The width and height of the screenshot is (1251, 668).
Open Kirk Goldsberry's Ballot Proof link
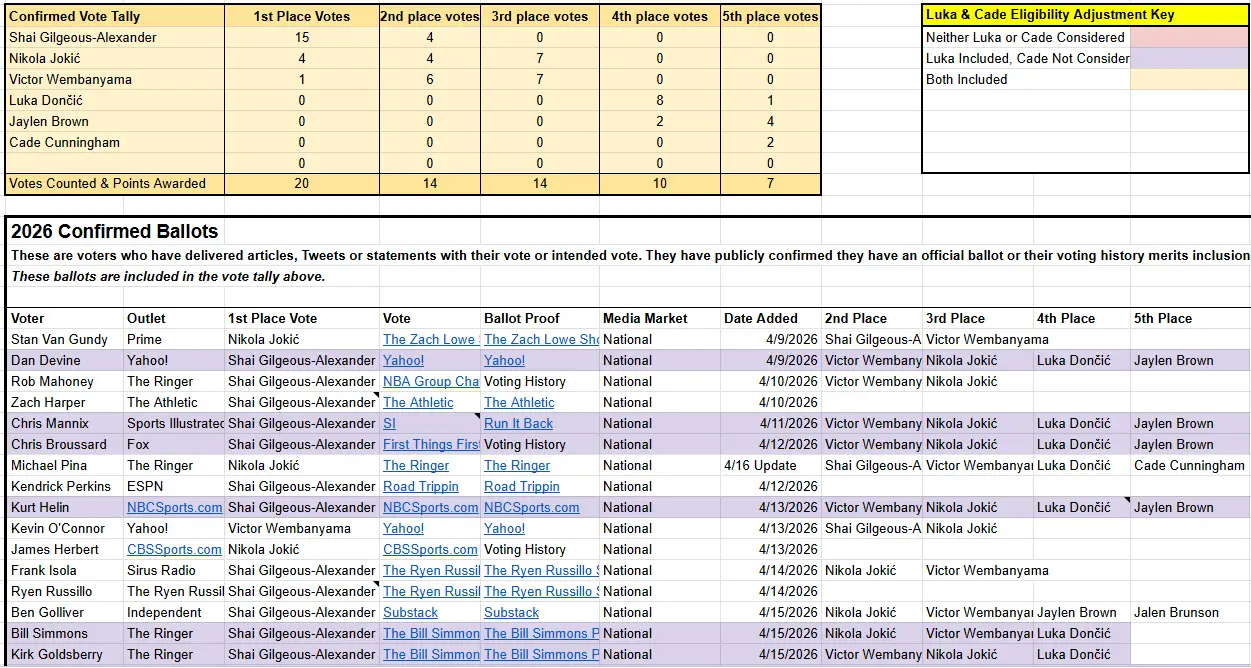click(541, 654)
